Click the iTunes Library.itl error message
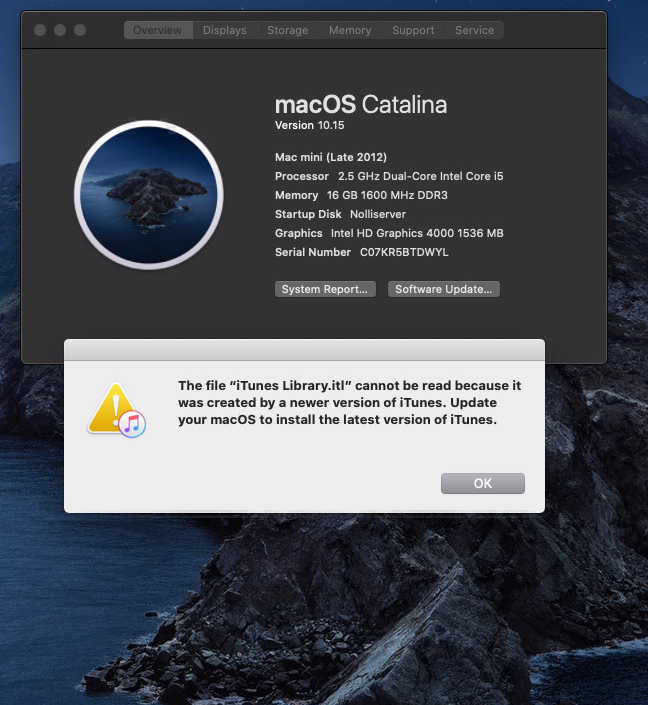The width and height of the screenshot is (648, 705). pyautogui.click(x=349, y=402)
